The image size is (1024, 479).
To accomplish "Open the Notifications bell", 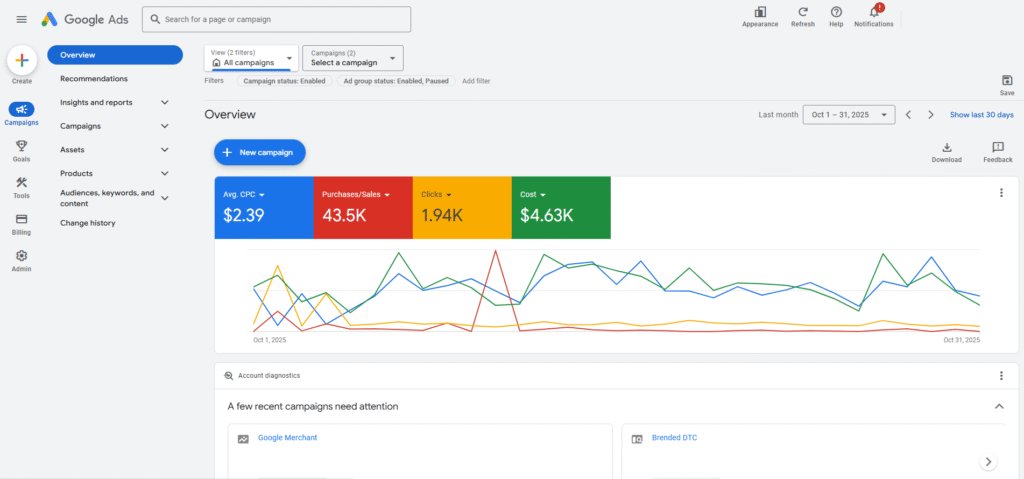I will tap(873, 13).
